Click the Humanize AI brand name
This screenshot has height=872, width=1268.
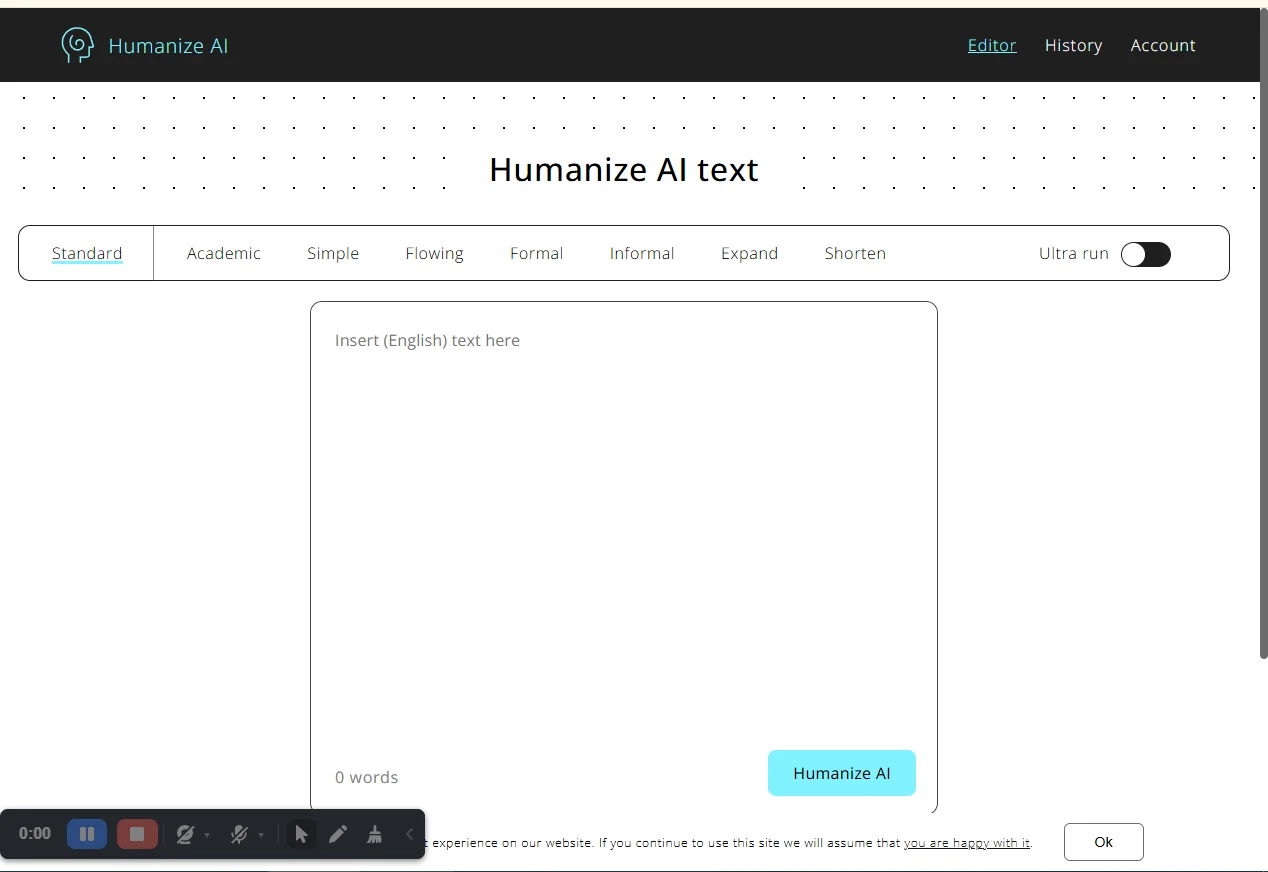click(168, 46)
